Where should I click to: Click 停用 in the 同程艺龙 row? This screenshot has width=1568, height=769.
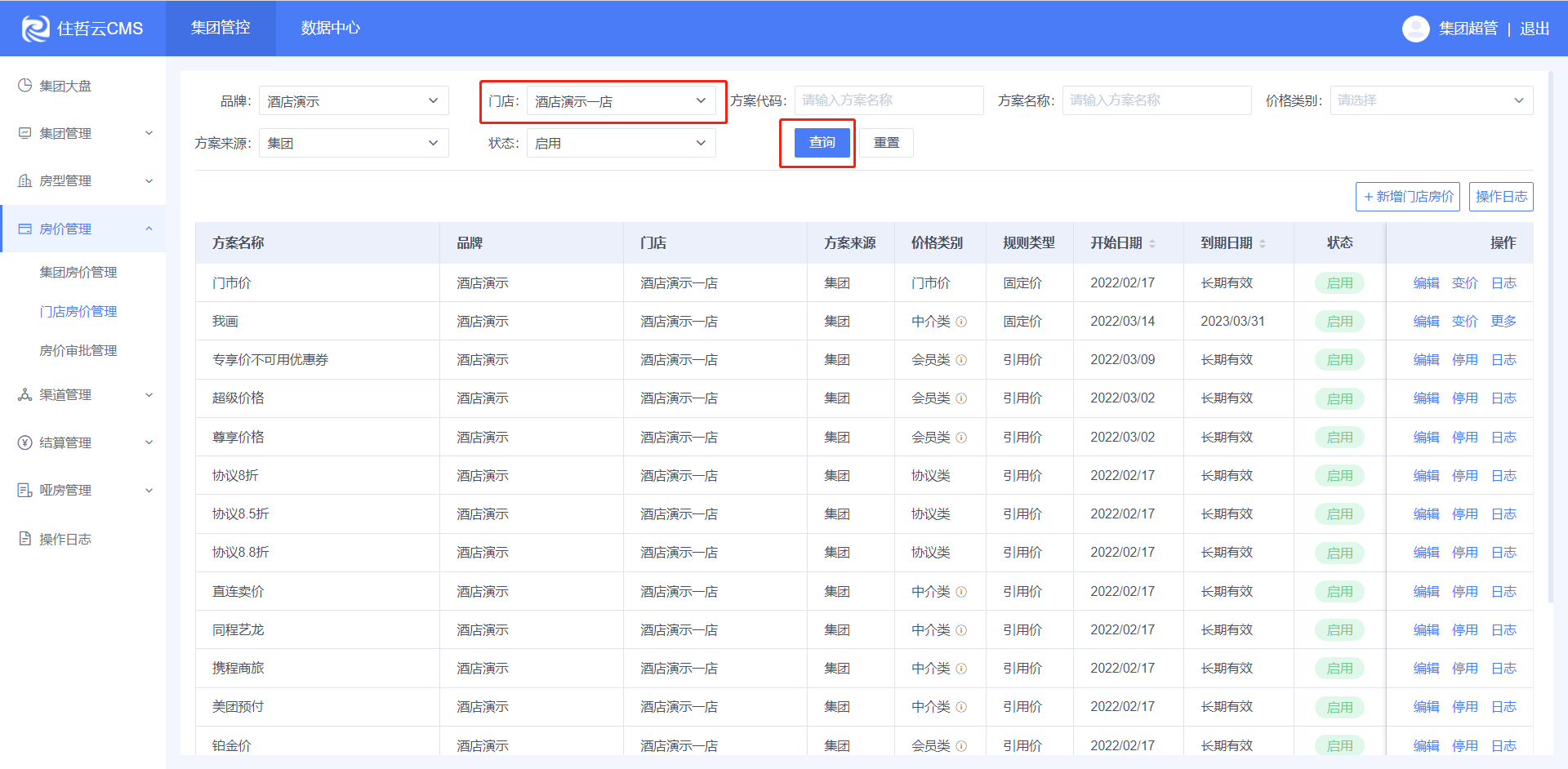tap(1465, 630)
